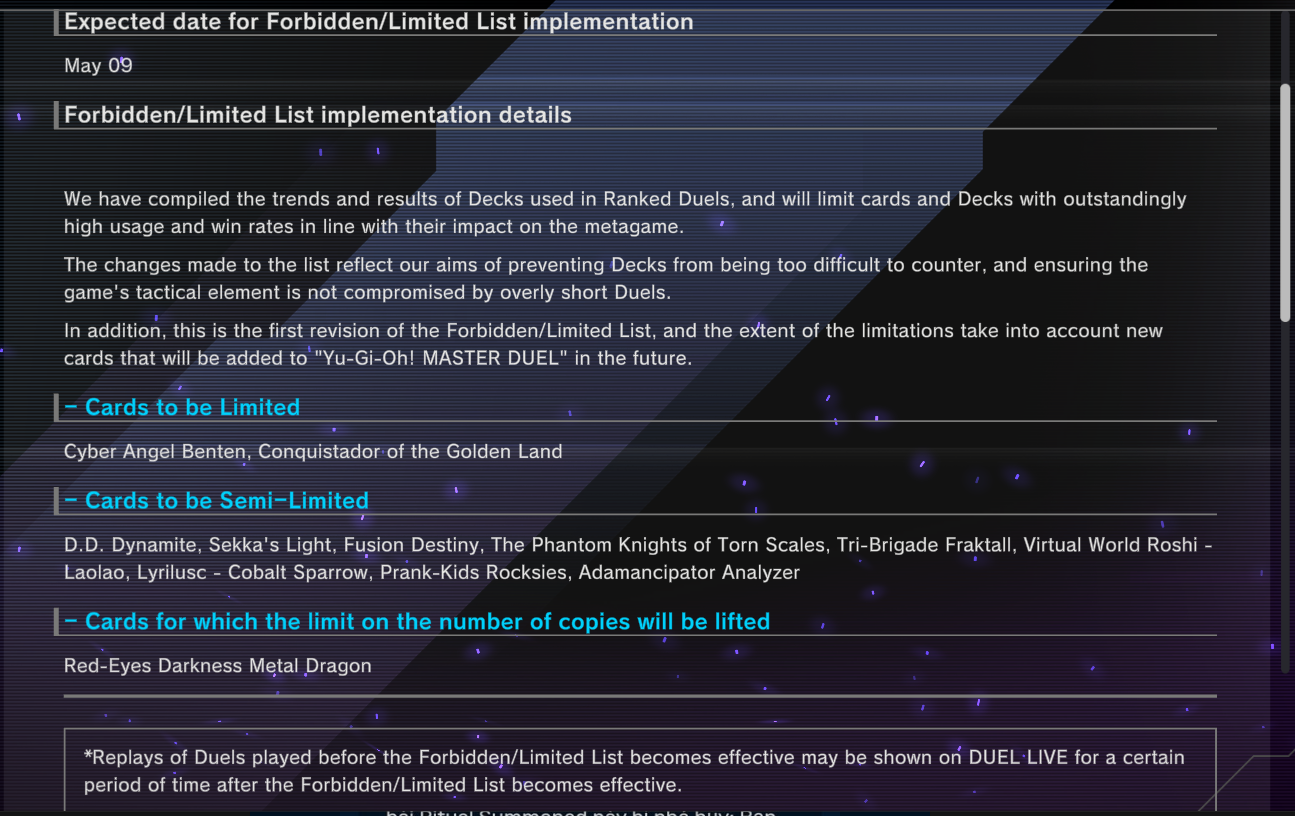Screen dimensions: 1295x816
Task: Click 'Red-Eyes Darkness Metal Dragon' card name
Action: tap(218, 666)
